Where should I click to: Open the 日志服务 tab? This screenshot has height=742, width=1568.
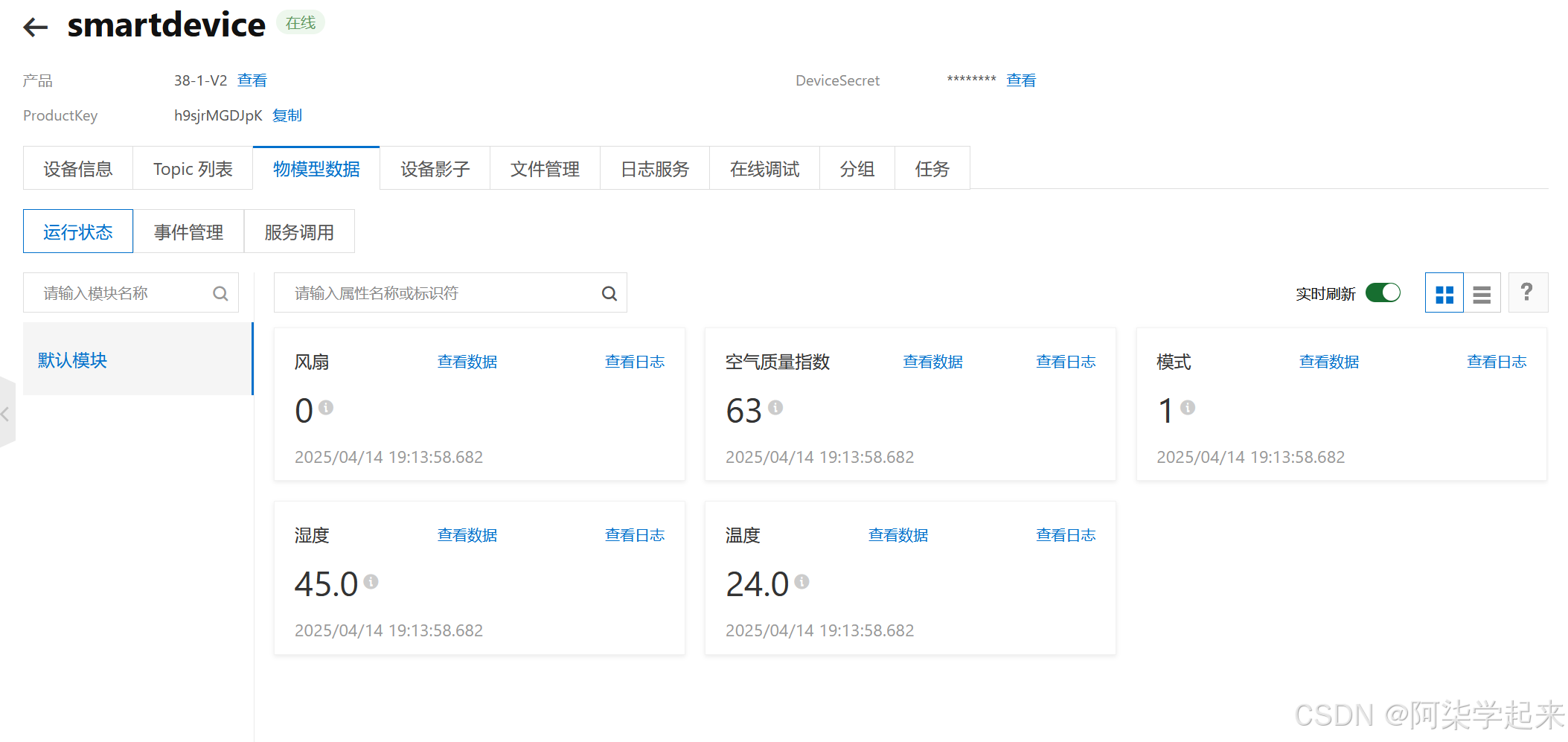pos(655,169)
